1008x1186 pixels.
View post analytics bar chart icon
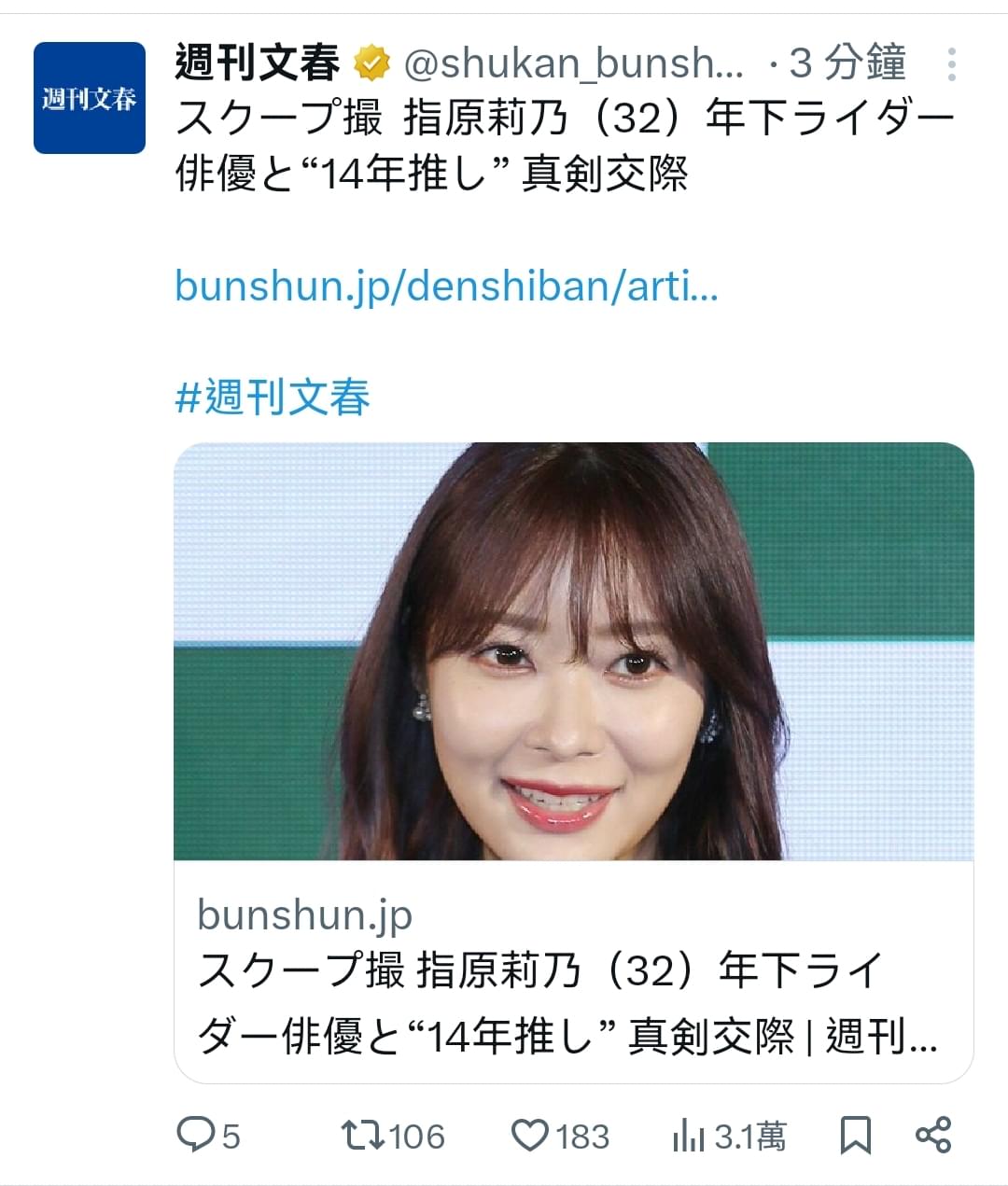(x=688, y=1135)
